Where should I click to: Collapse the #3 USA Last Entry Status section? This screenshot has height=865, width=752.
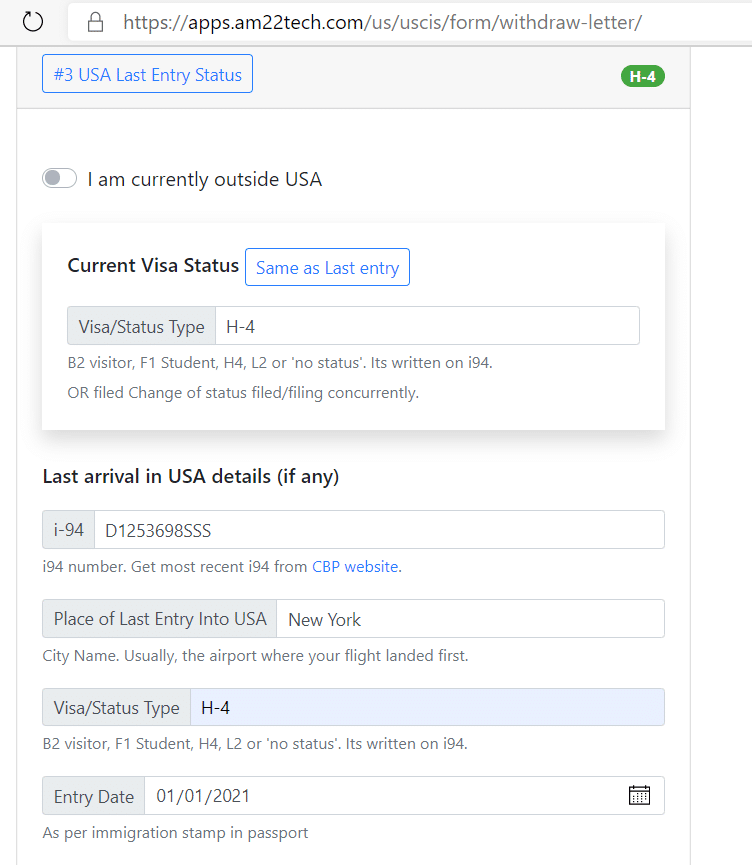tap(147, 74)
